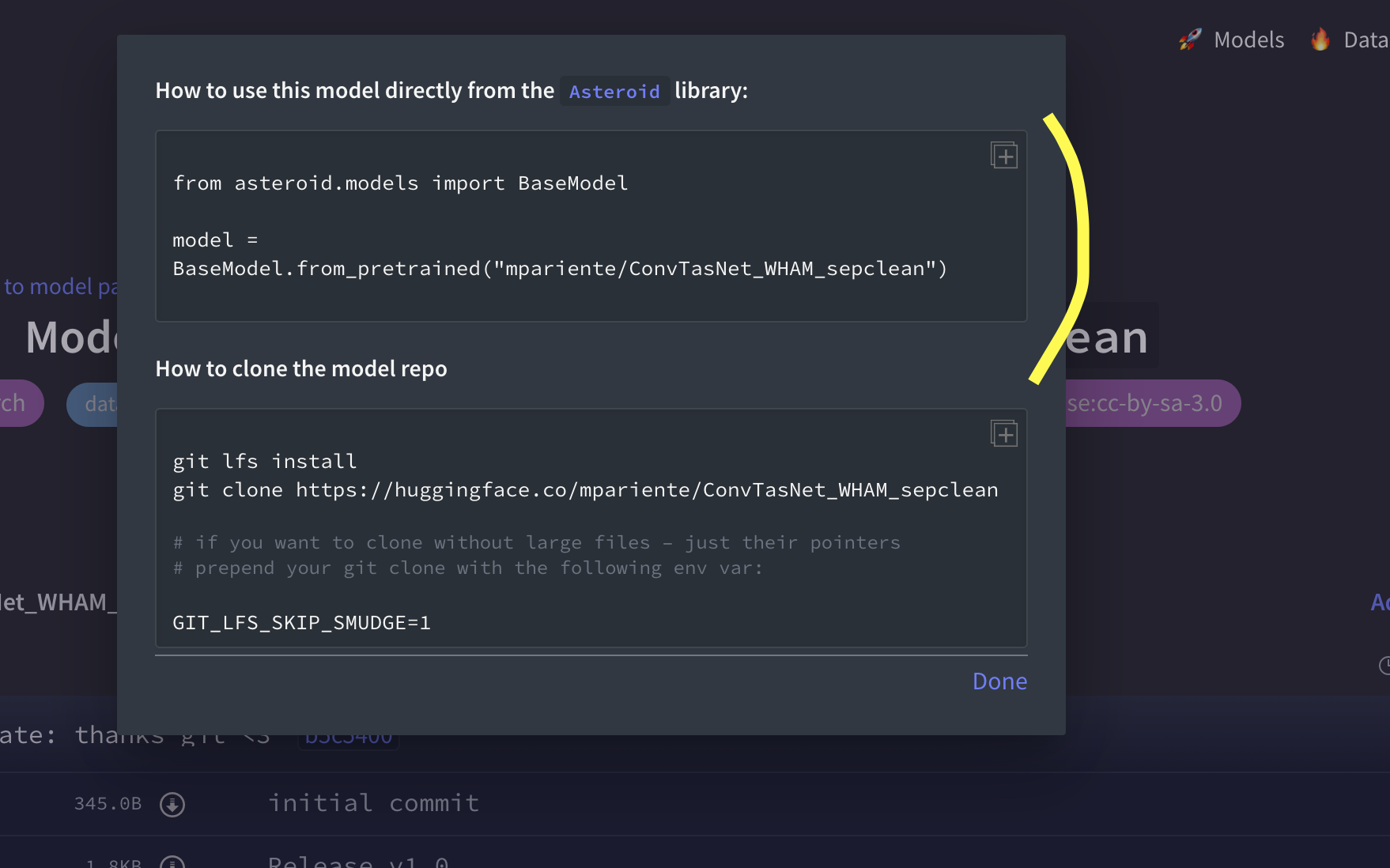Open the Asteroid library link

(x=614, y=92)
